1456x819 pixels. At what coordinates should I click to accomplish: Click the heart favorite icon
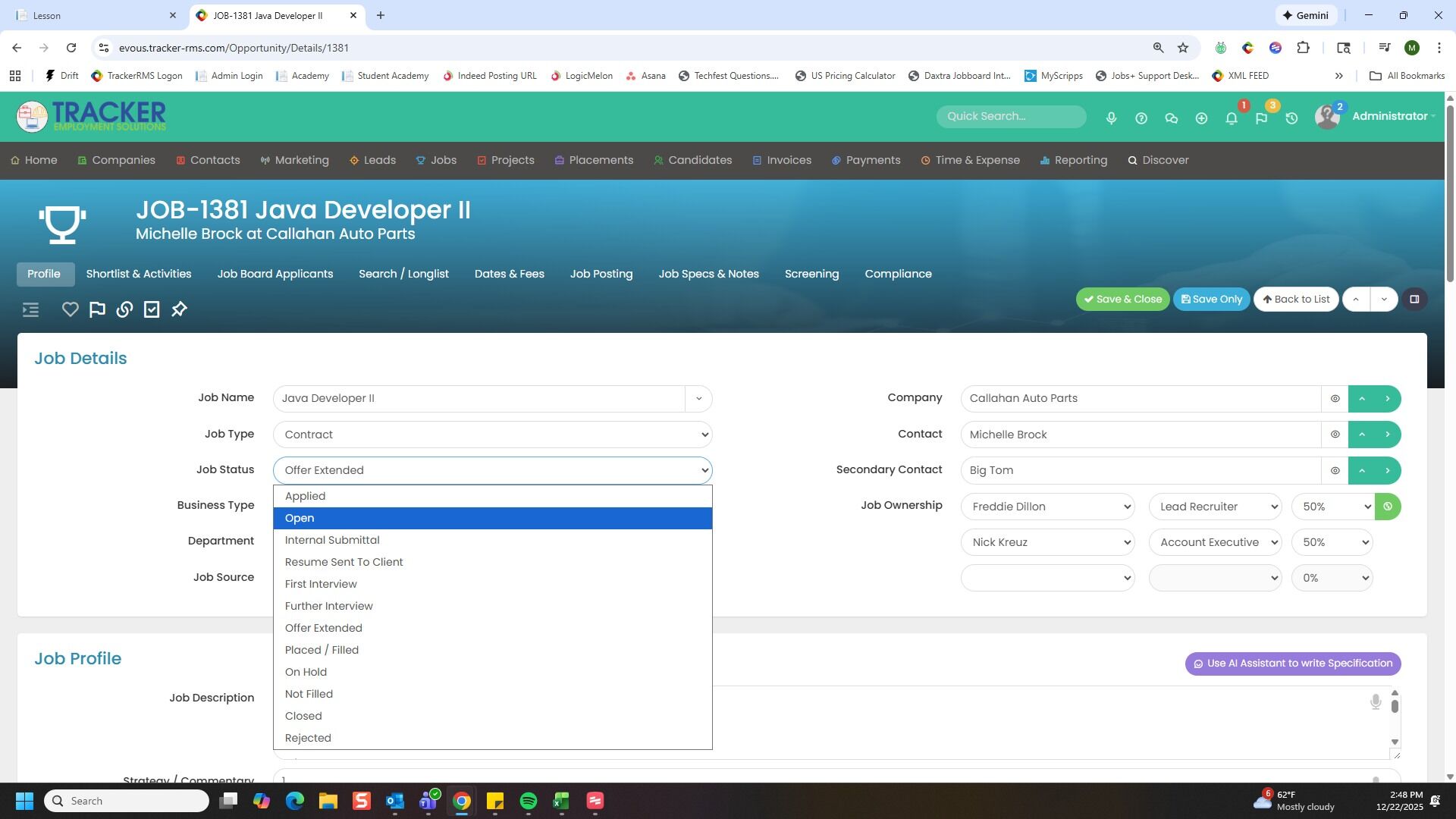point(70,309)
